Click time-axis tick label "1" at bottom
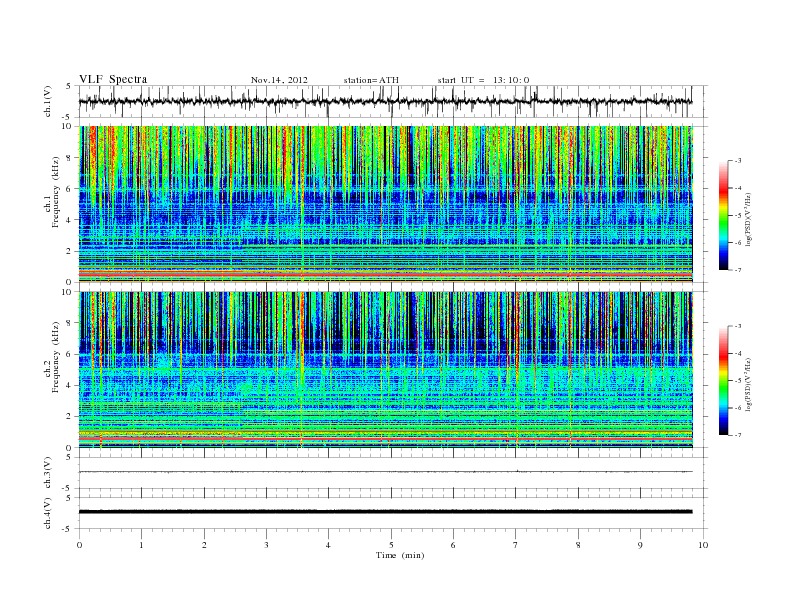 (x=141, y=545)
